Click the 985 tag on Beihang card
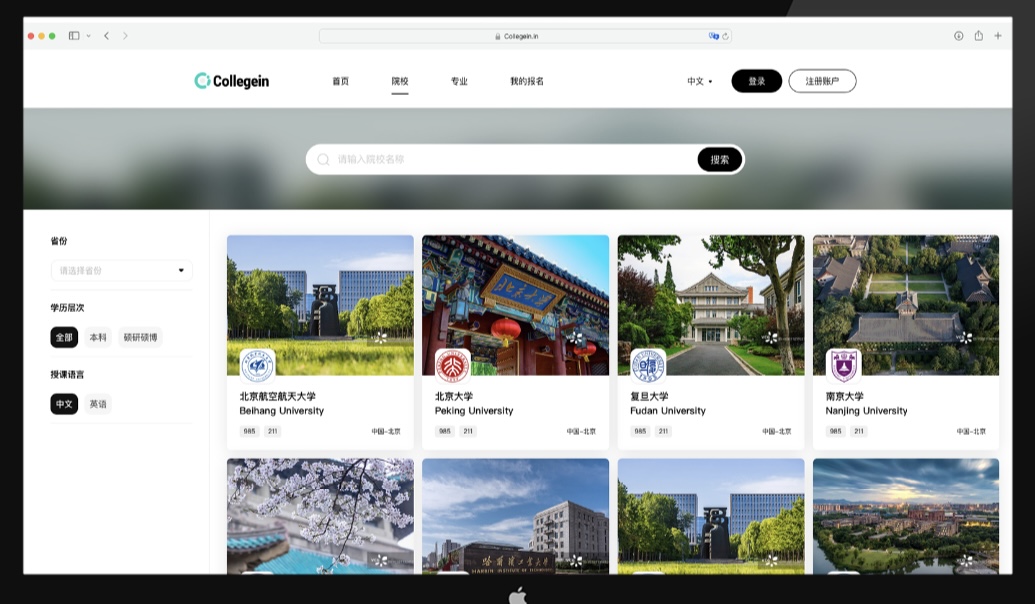Viewport: 1035px width, 604px height. (250, 431)
